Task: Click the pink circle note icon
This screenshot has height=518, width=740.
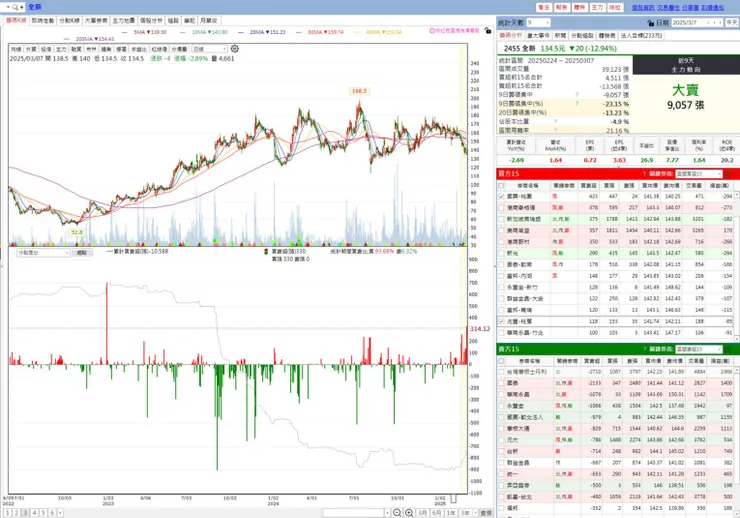Action: 432,31
